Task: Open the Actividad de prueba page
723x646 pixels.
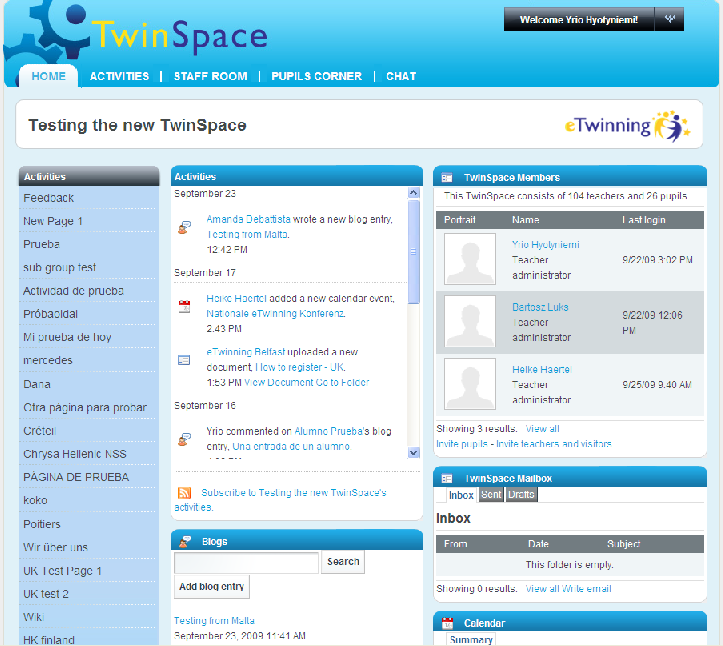Action: point(73,291)
